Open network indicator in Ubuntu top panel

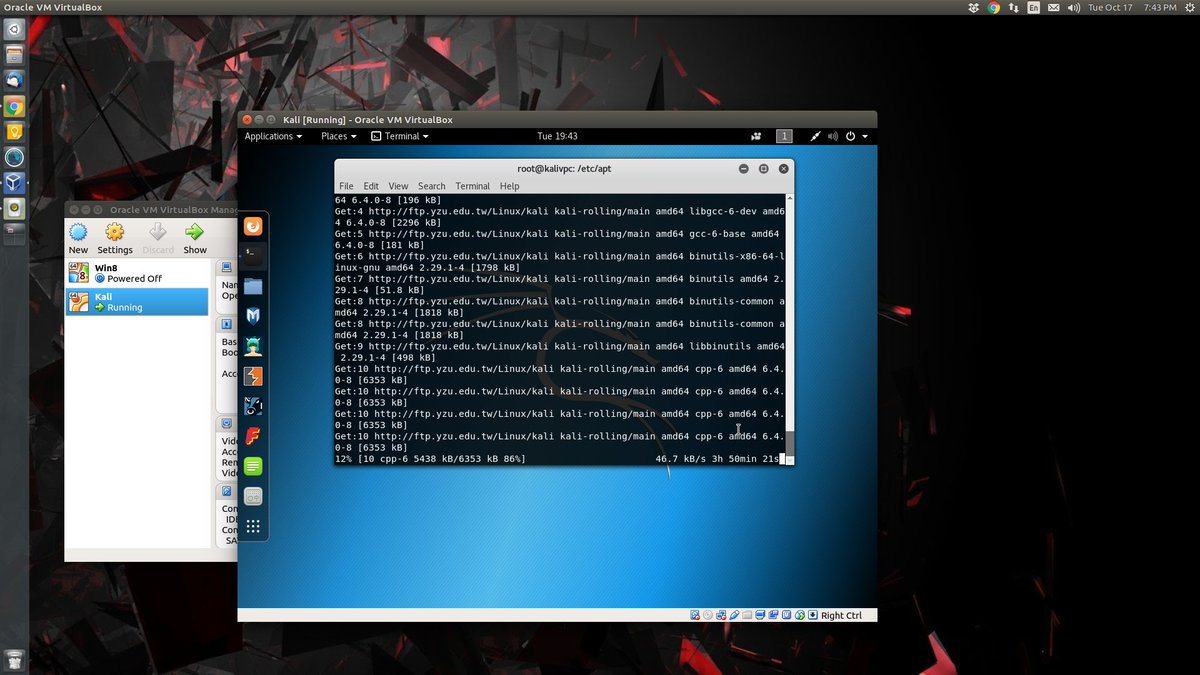pyautogui.click(x=1014, y=7)
